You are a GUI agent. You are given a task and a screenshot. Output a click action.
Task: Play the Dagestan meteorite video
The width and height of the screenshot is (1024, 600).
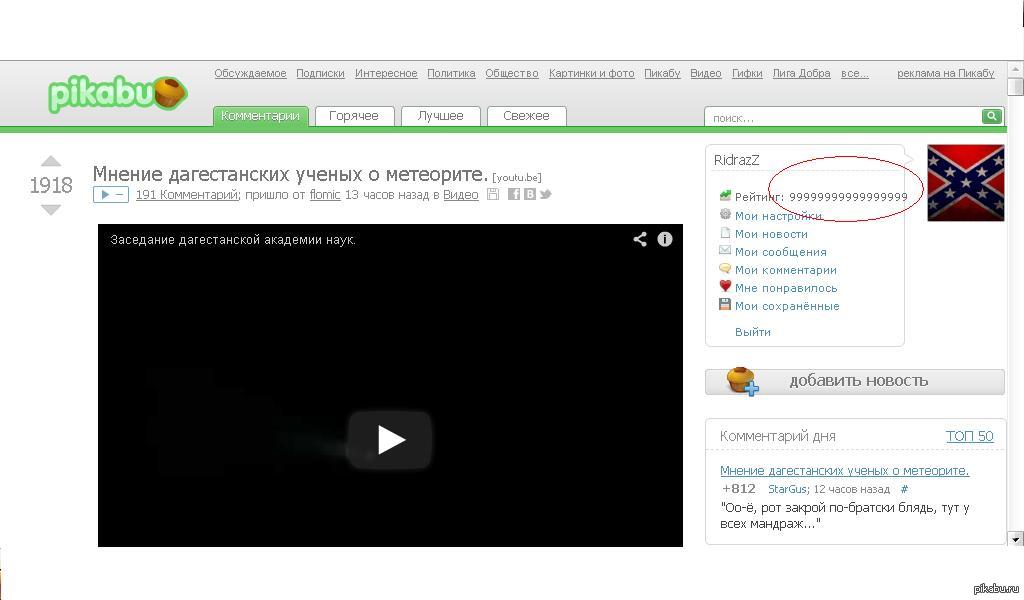tap(390, 439)
